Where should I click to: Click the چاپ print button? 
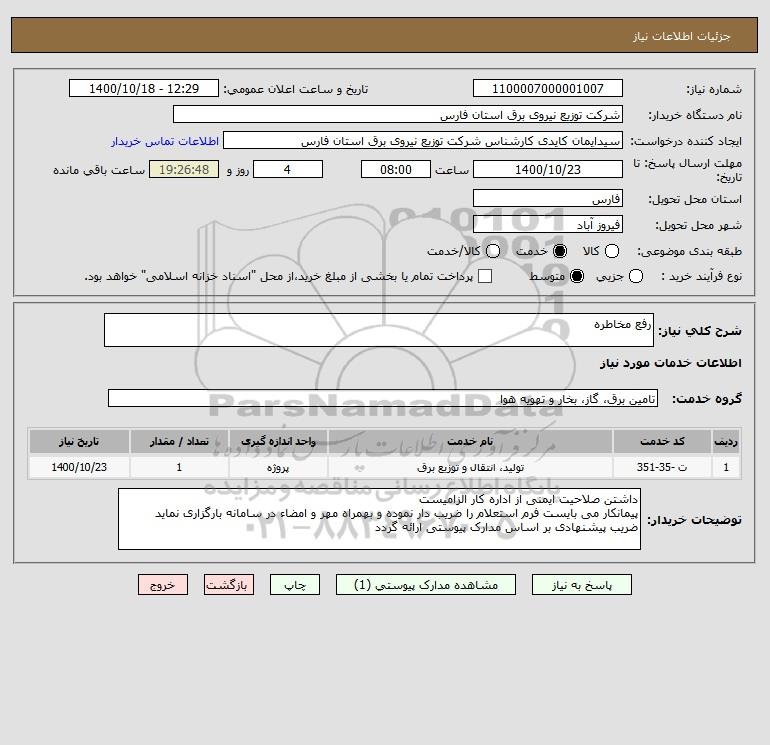(295, 585)
